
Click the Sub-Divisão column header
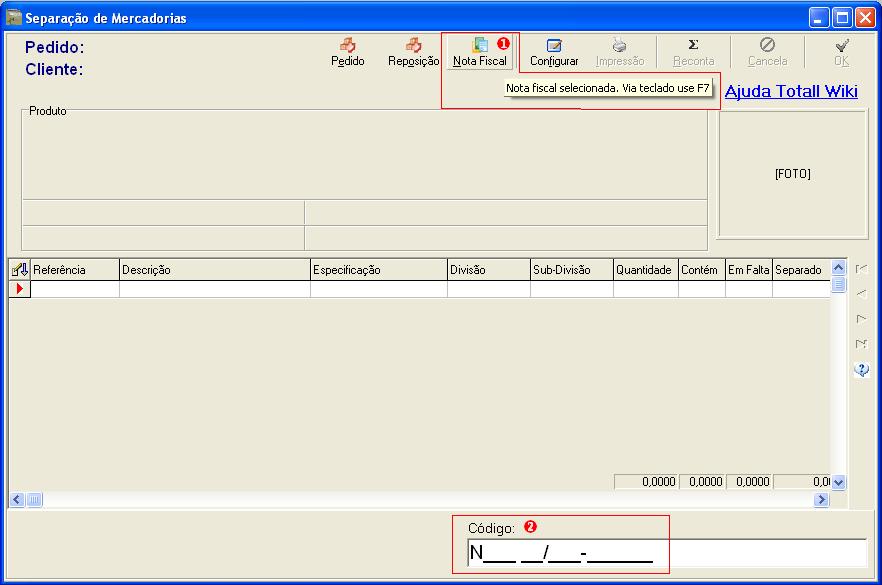[572, 270]
